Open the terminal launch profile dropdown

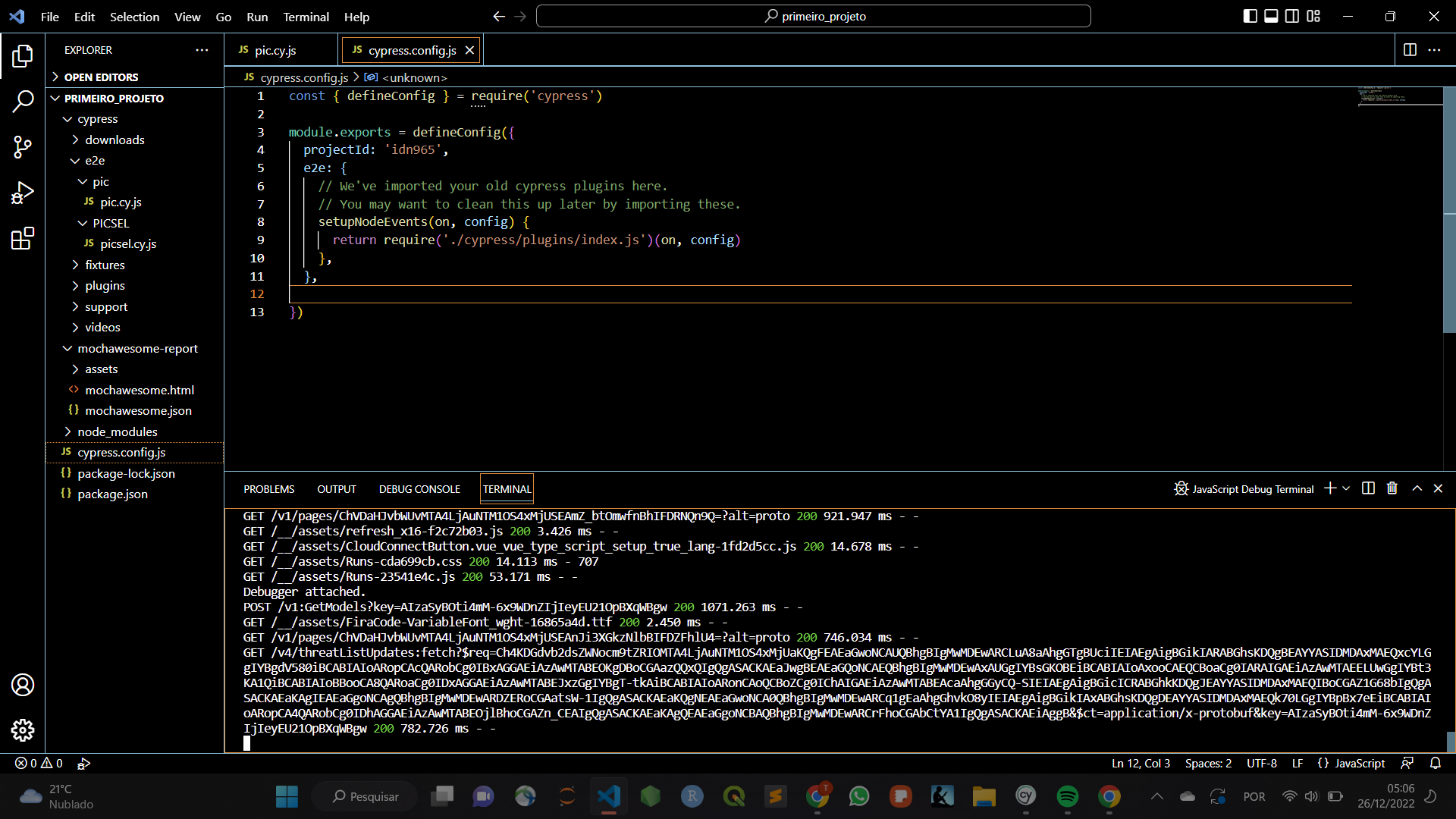click(1346, 488)
